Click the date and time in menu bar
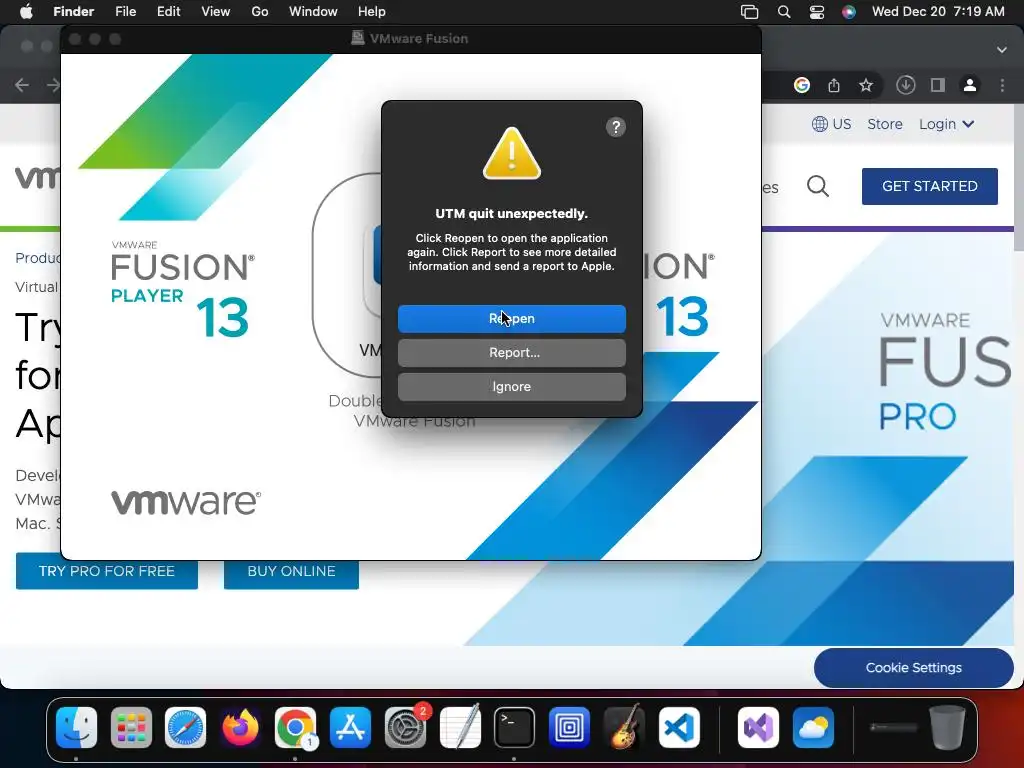Screen dimensions: 1024x768 pos(938,12)
